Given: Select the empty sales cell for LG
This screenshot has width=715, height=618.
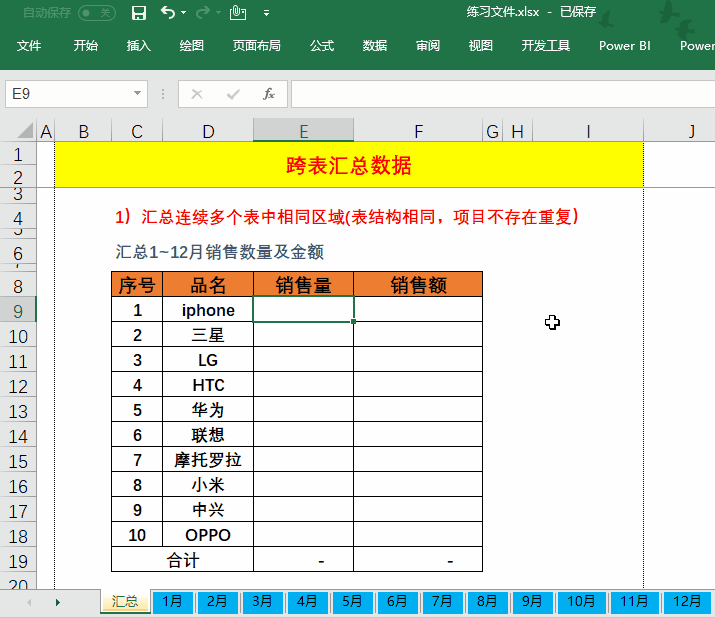Looking at the screenshot, I should (303, 360).
